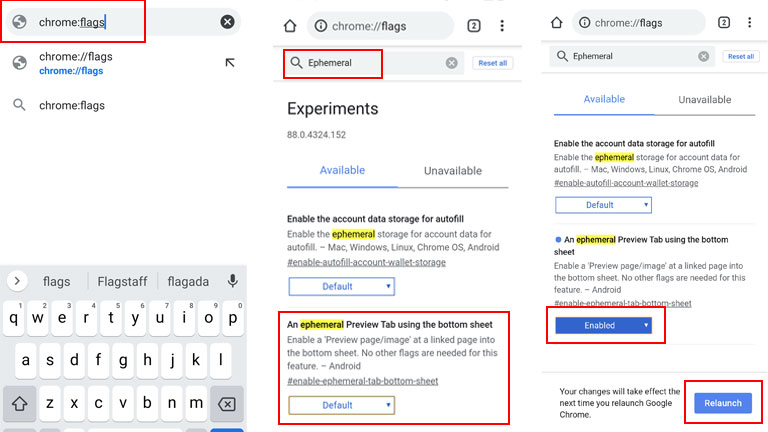Clear the Ephemeral search in the middle screen
Viewport: 768px width, 432px height.
(x=452, y=63)
